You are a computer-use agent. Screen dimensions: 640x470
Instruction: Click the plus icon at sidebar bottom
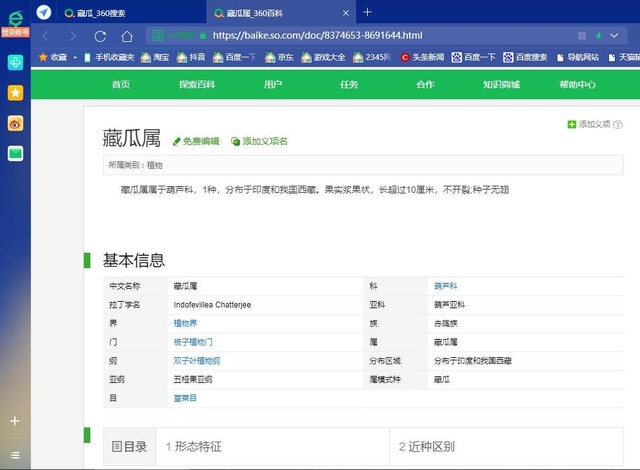point(15,421)
